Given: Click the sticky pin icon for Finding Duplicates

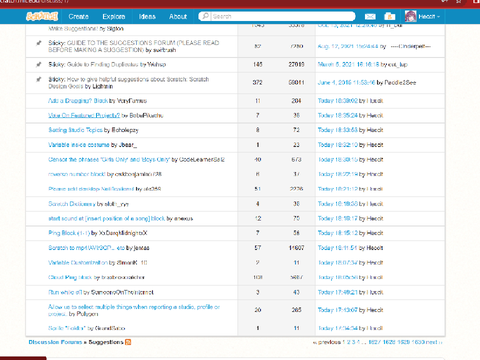Looking at the screenshot, I should [39, 64].
